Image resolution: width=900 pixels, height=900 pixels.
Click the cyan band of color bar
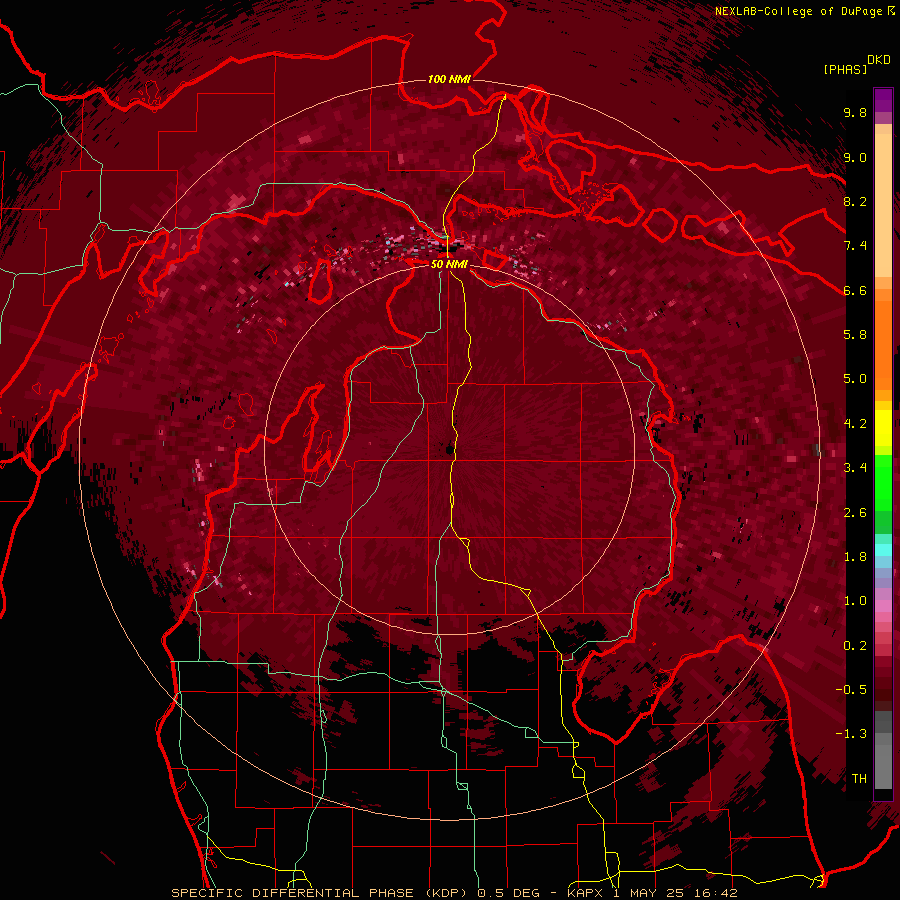pyautogui.click(x=883, y=550)
